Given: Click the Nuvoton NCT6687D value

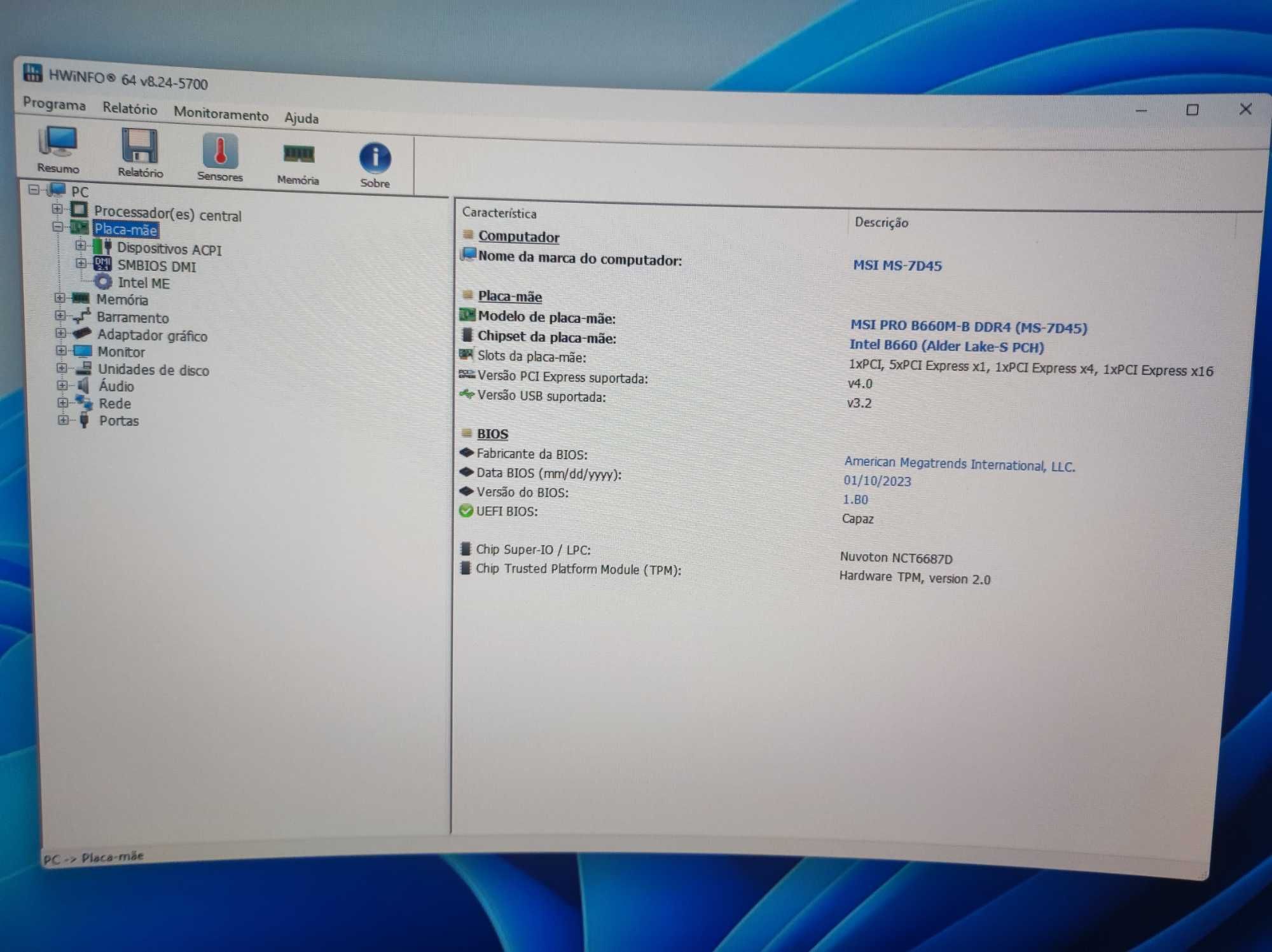Looking at the screenshot, I should [x=896, y=558].
